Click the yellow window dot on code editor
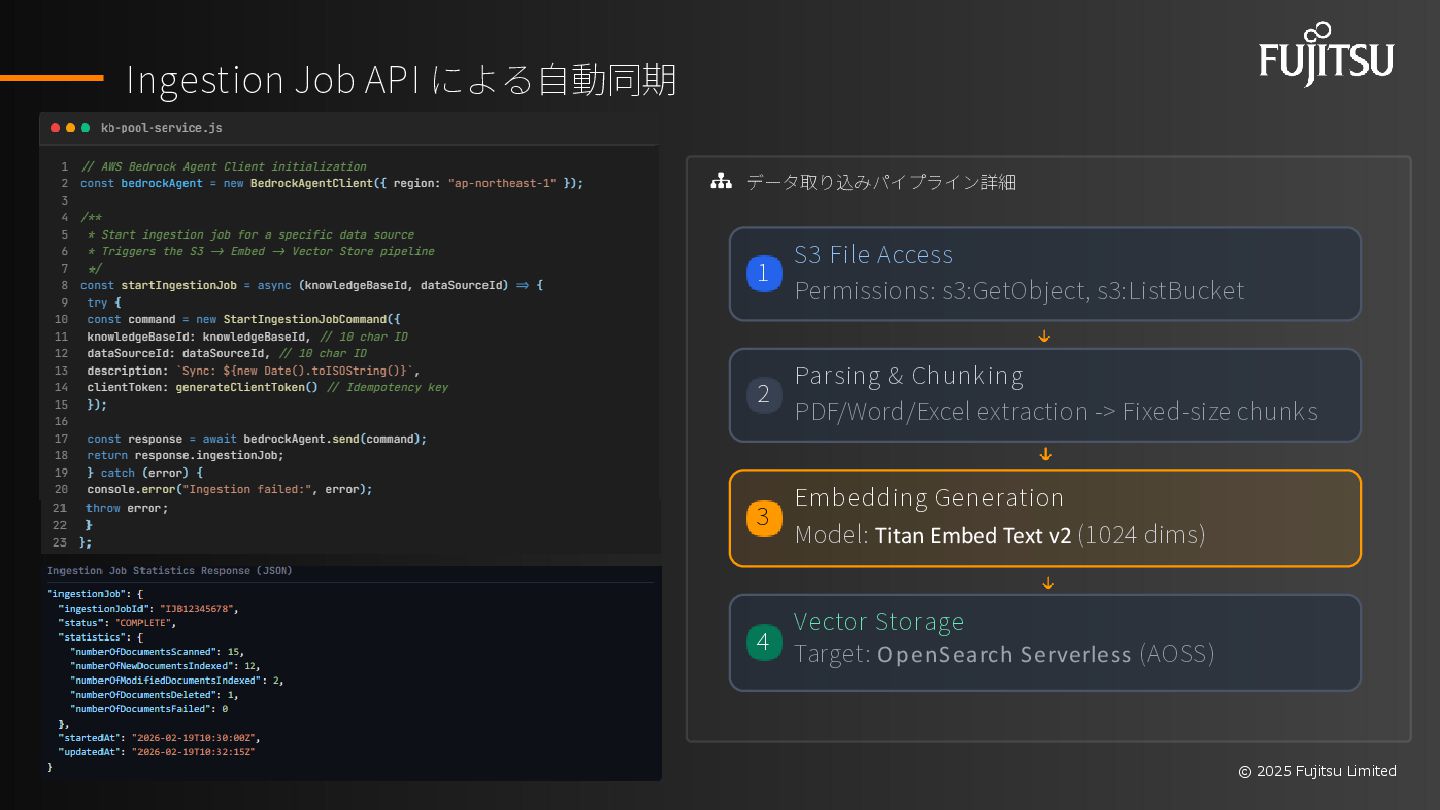 [x=70, y=128]
